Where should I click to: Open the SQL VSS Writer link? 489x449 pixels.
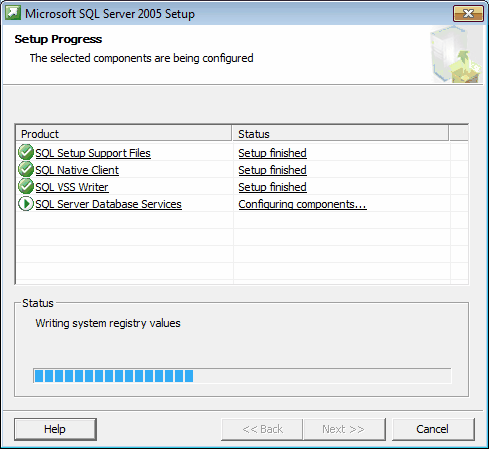72,187
